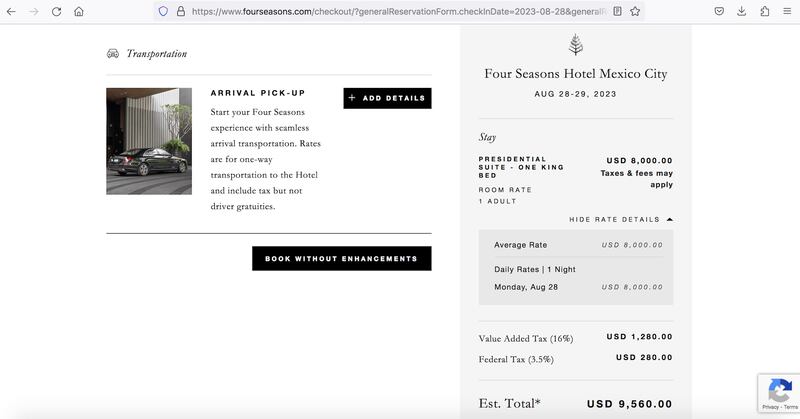Click the reCAPTCHA Terms link
800x419 pixels.
[791, 407]
